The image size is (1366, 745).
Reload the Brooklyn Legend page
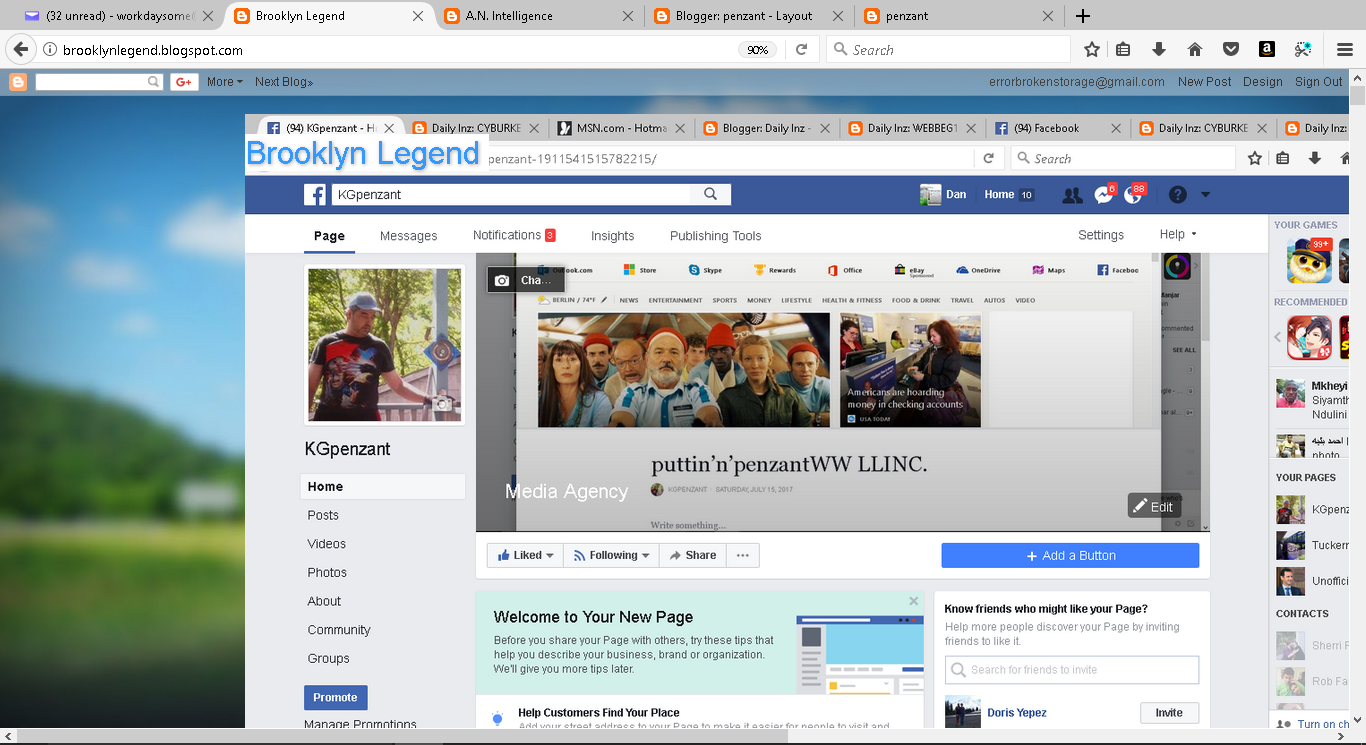[x=801, y=49]
